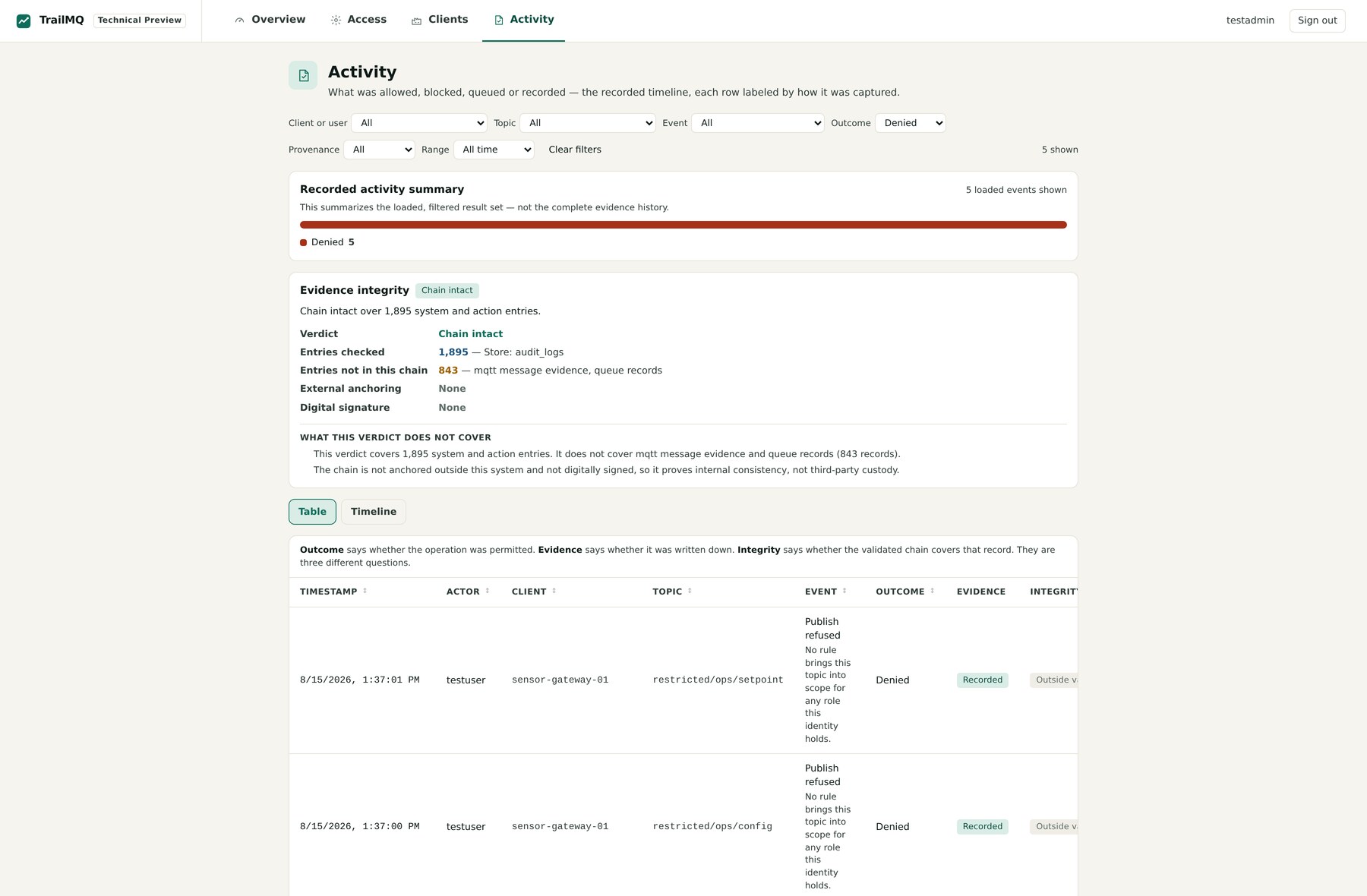
Task: Click the Clients icon in navigation
Action: tap(416, 21)
